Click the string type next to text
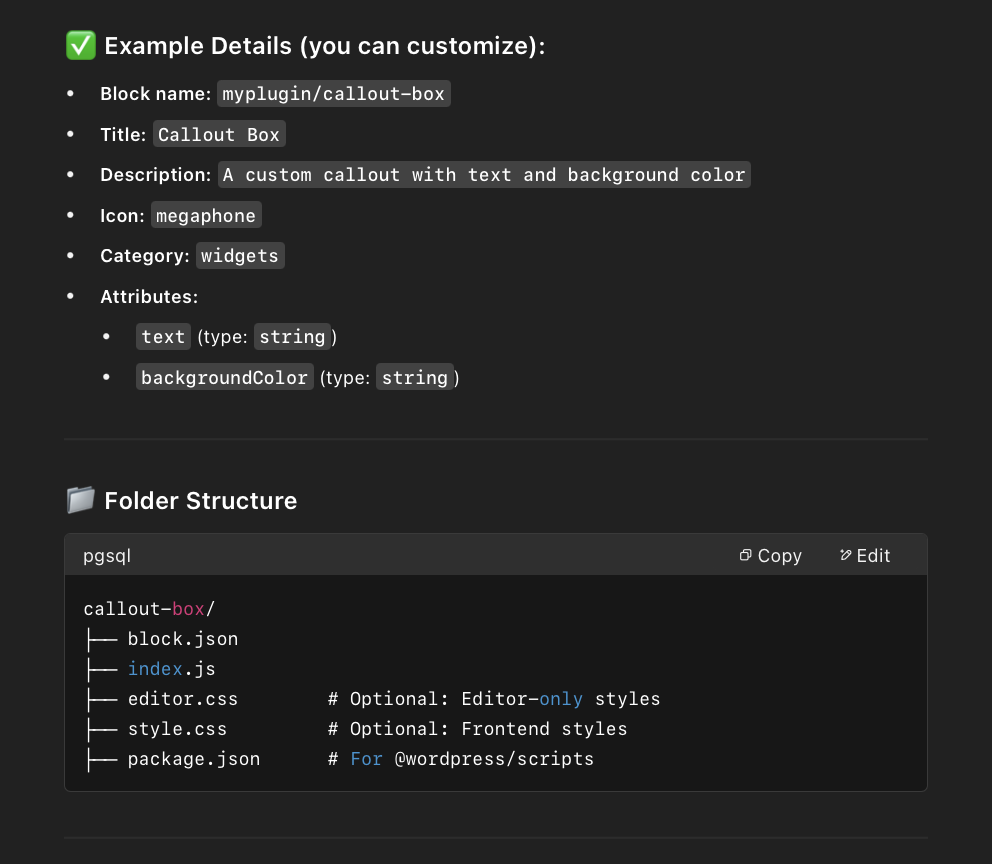This screenshot has width=992, height=864. (x=292, y=336)
